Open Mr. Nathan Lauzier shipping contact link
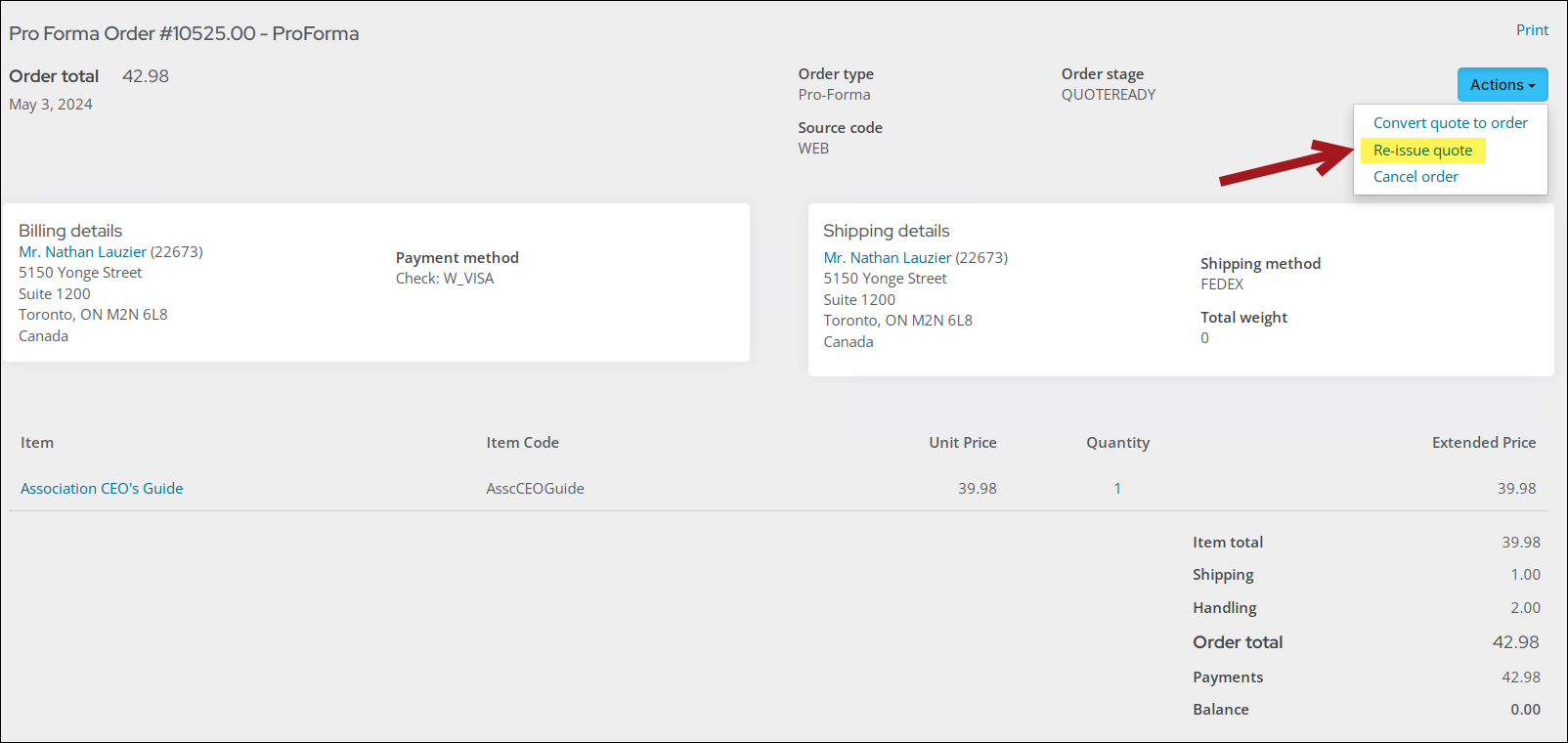 coord(888,258)
